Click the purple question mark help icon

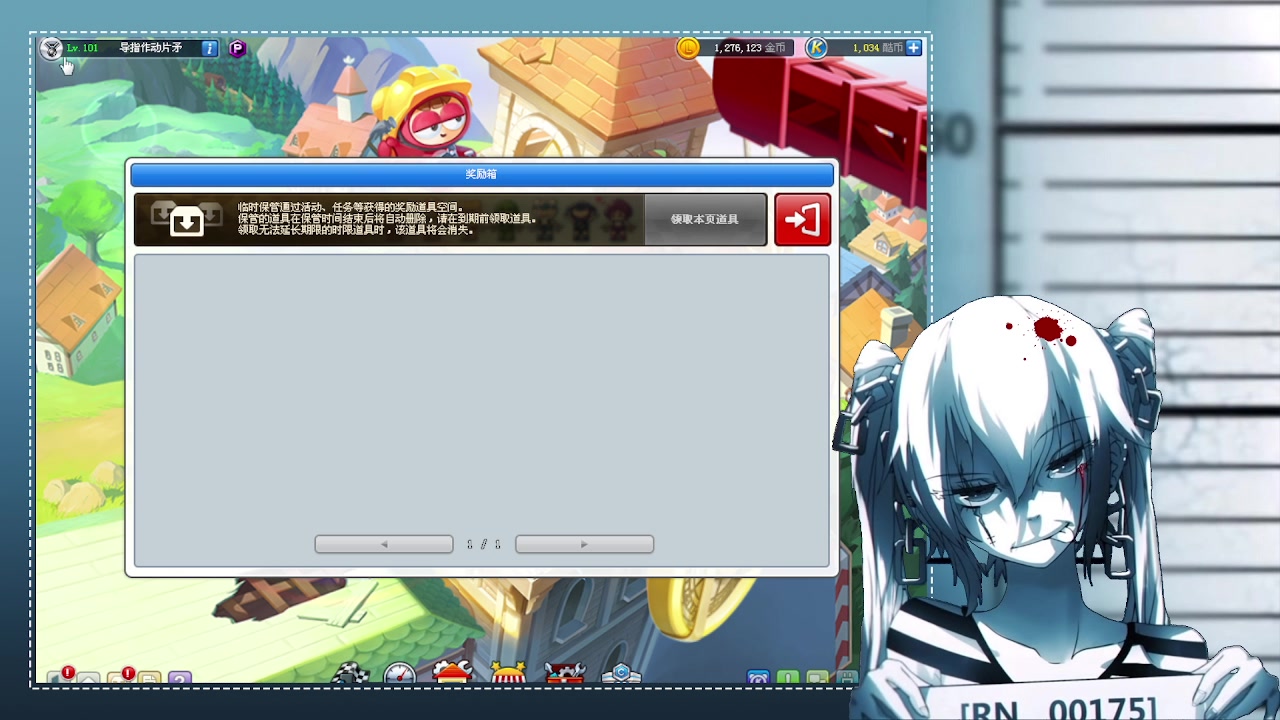(x=180, y=679)
